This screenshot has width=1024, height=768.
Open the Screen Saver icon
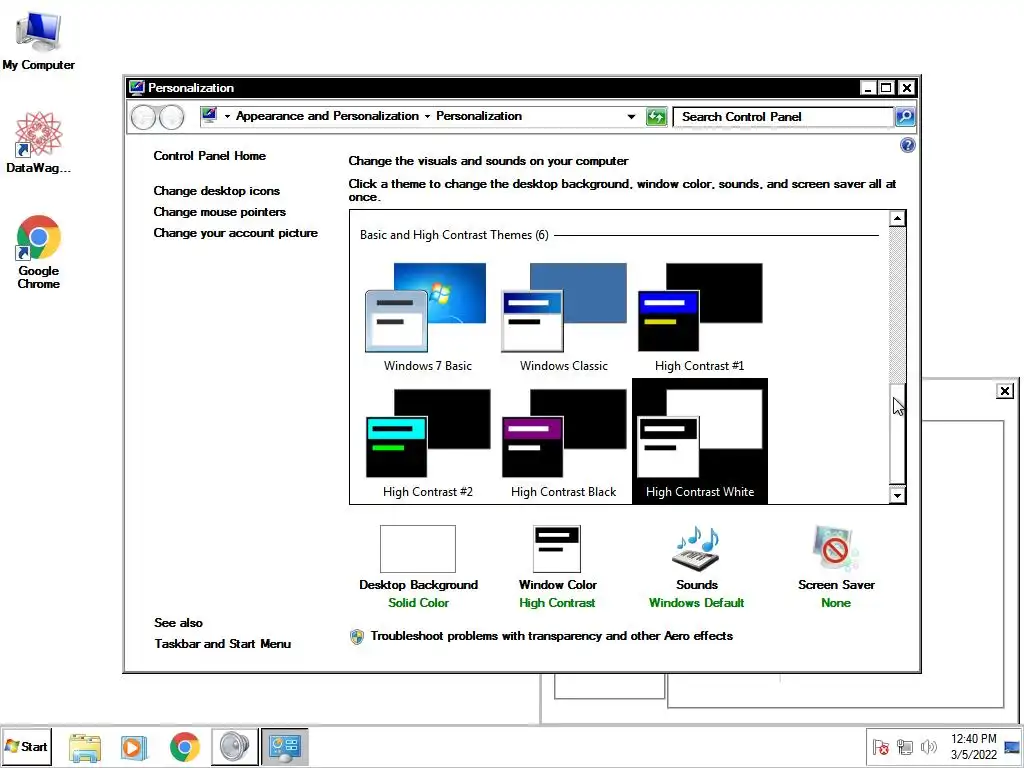point(836,549)
